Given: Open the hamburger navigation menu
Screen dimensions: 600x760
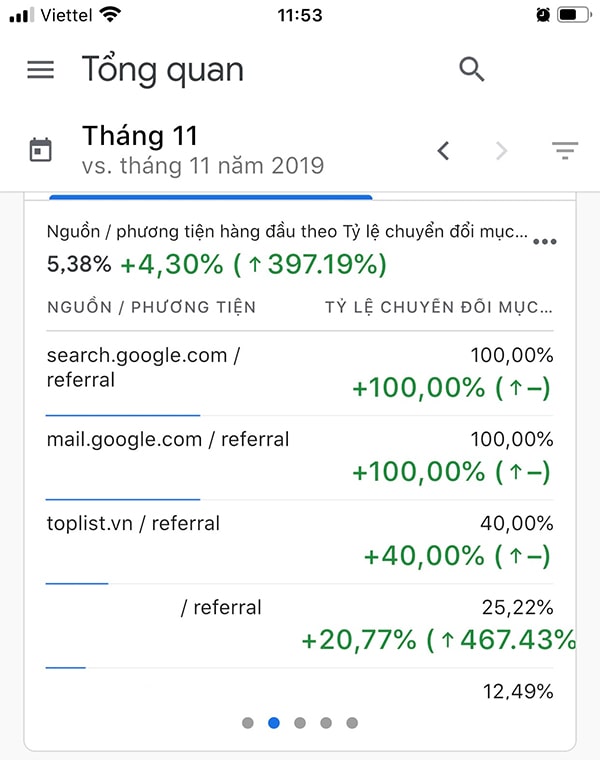Looking at the screenshot, I should 40,70.
